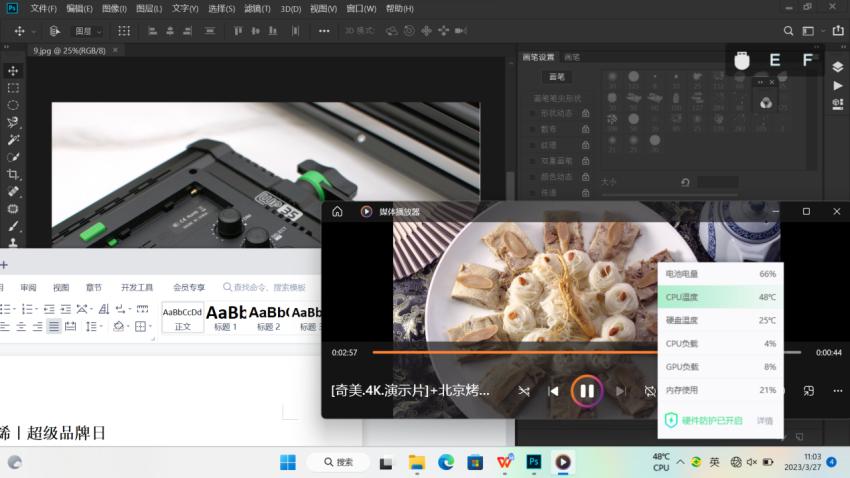Select the Move tool in Photoshop's toolbox
850x478 pixels.
[x=14, y=71]
